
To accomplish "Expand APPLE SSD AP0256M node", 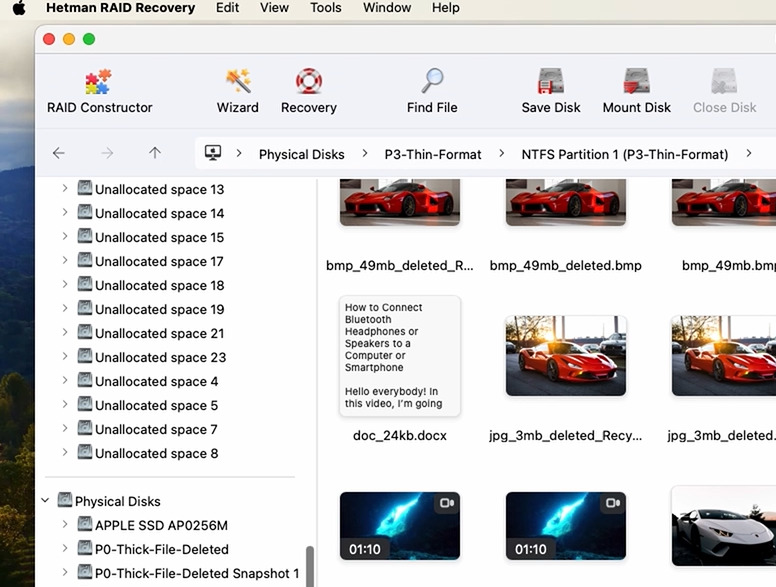I will click(65, 525).
